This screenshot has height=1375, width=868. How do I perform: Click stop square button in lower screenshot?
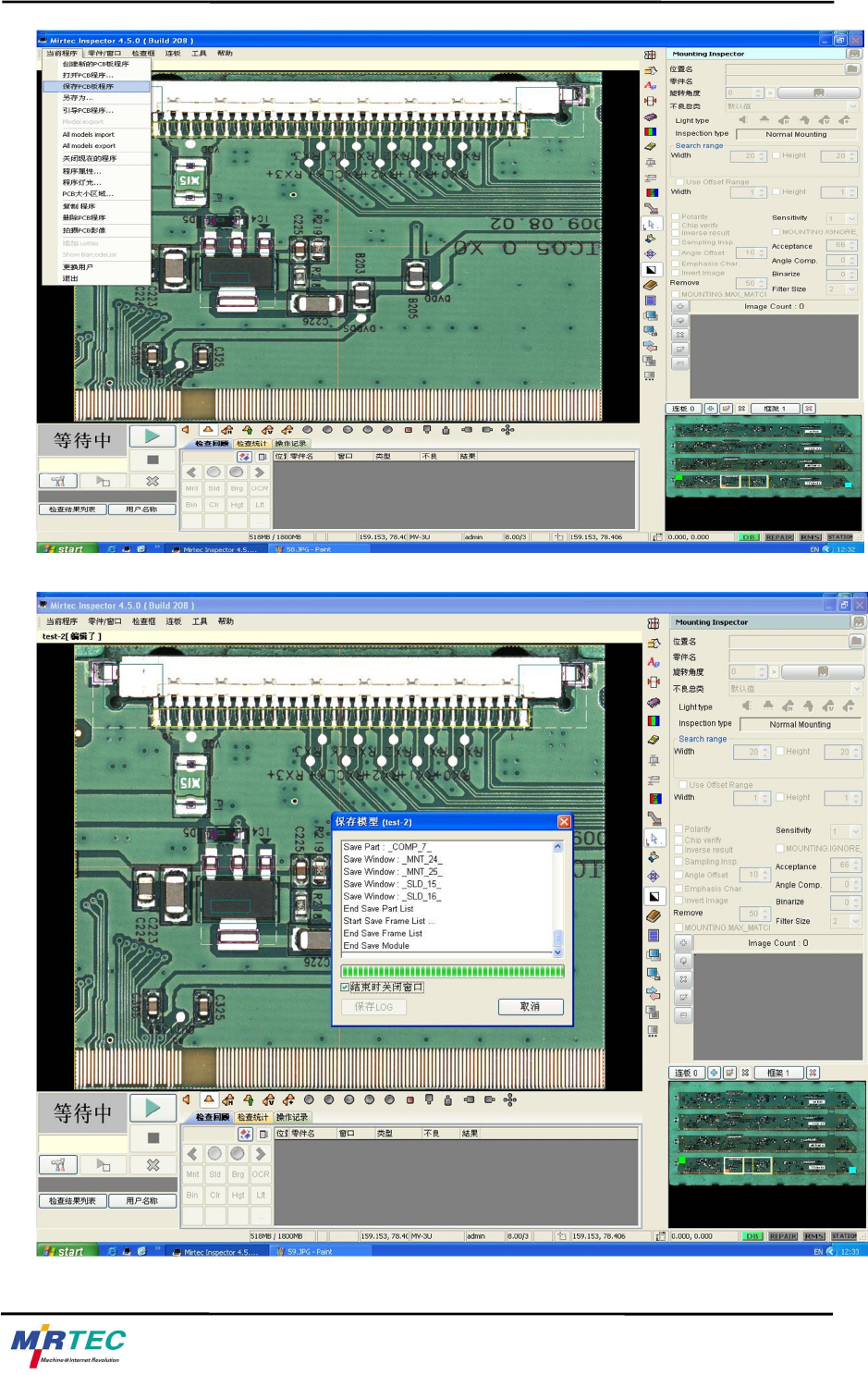[x=153, y=1138]
